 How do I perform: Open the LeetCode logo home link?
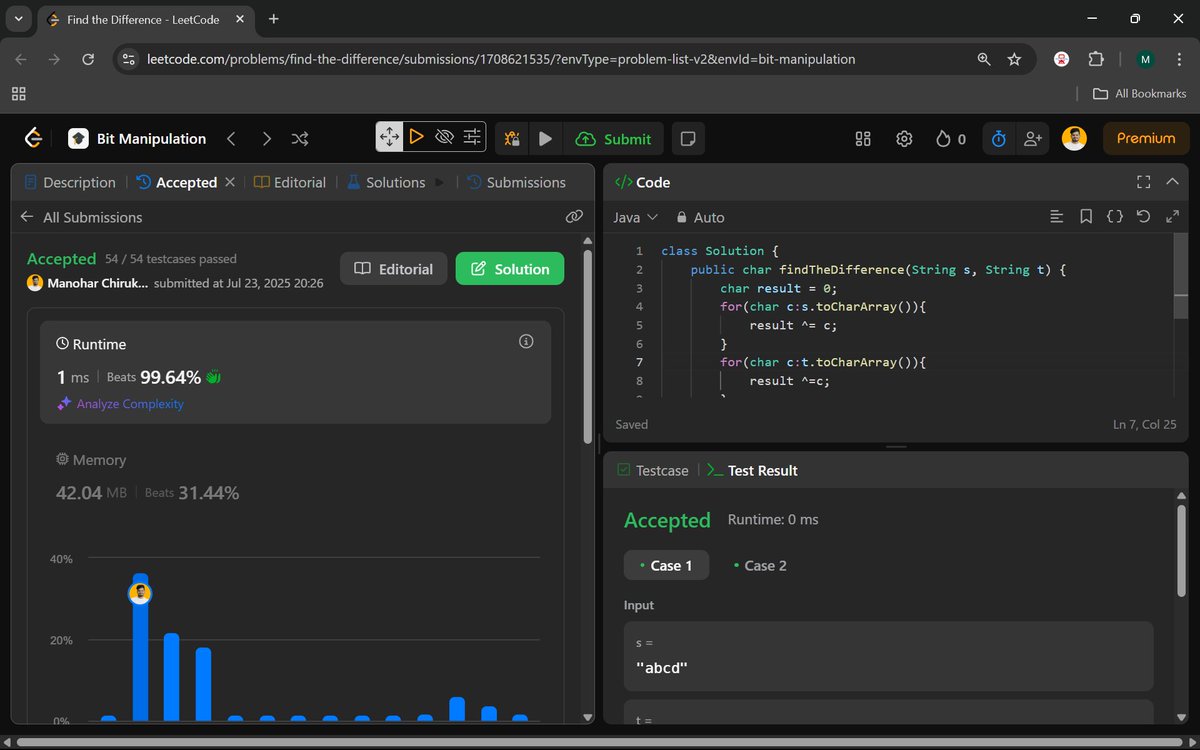(x=33, y=139)
